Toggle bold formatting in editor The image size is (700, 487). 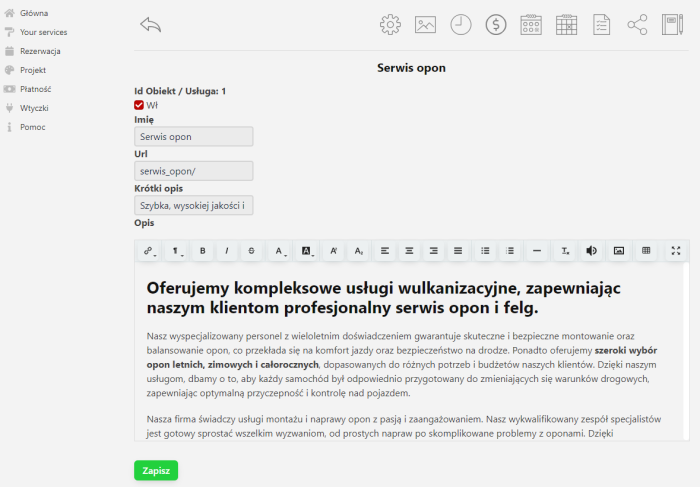pos(203,251)
